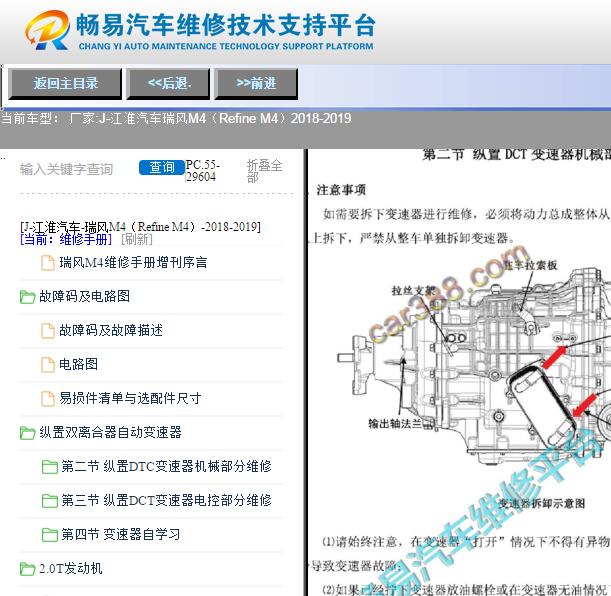The height and width of the screenshot is (596, 611).
Task: Select 纵置双离合器自动变速器 node text
Action: (110, 432)
